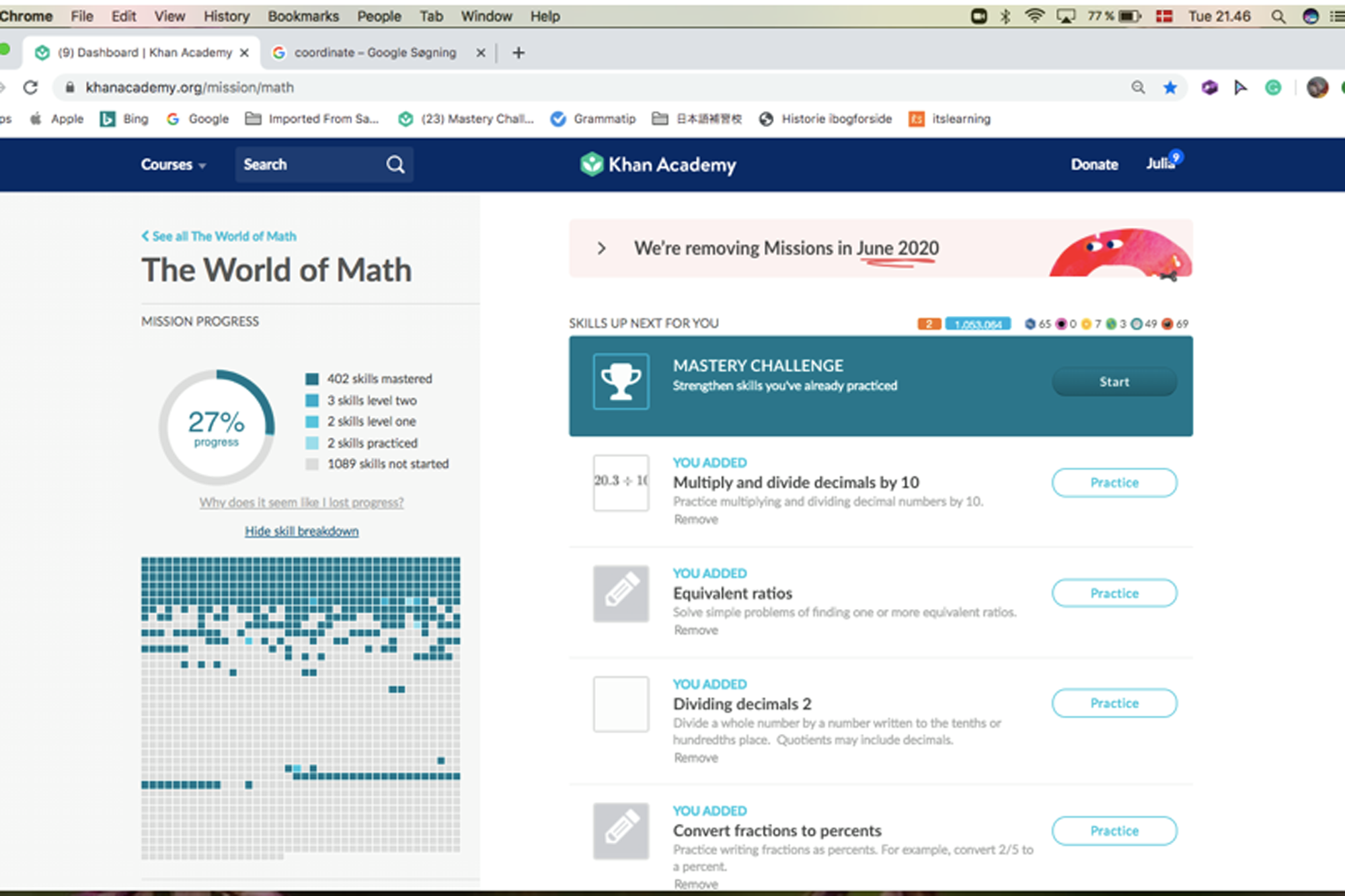Close the coordinate Google search tab
The width and height of the screenshot is (1345, 896).
(480, 52)
